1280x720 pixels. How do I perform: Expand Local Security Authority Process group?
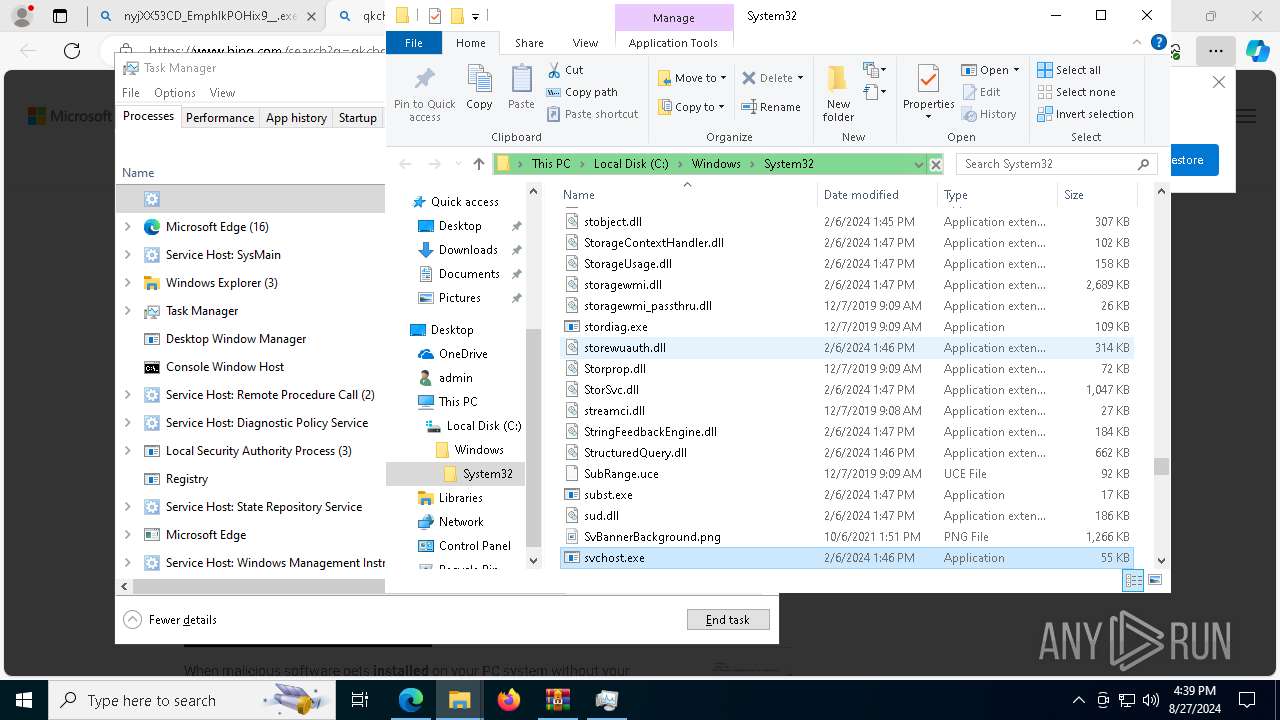tap(127, 451)
